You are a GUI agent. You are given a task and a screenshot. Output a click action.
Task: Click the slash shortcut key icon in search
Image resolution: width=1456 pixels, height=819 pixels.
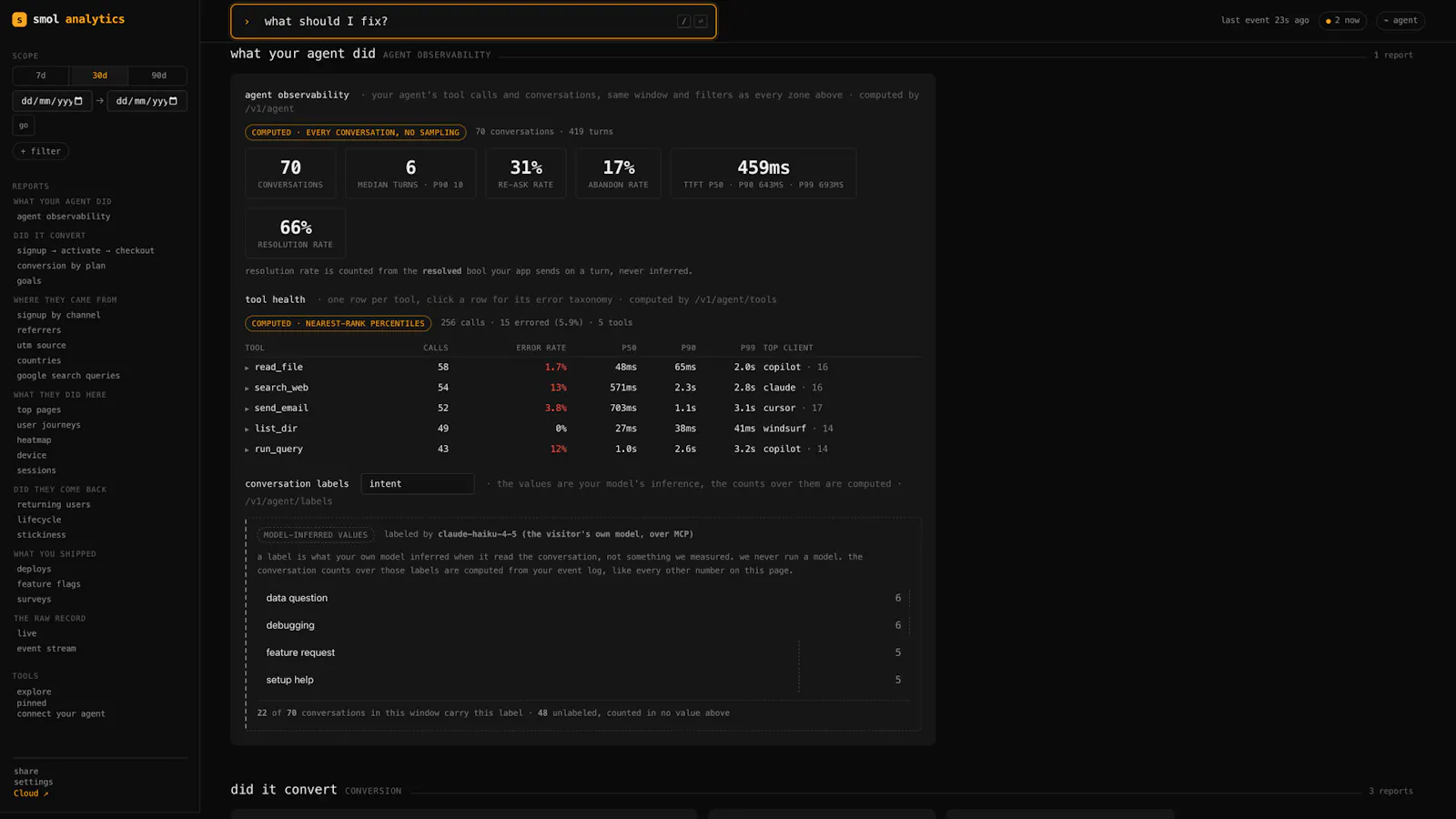click(x=683, y=21)
